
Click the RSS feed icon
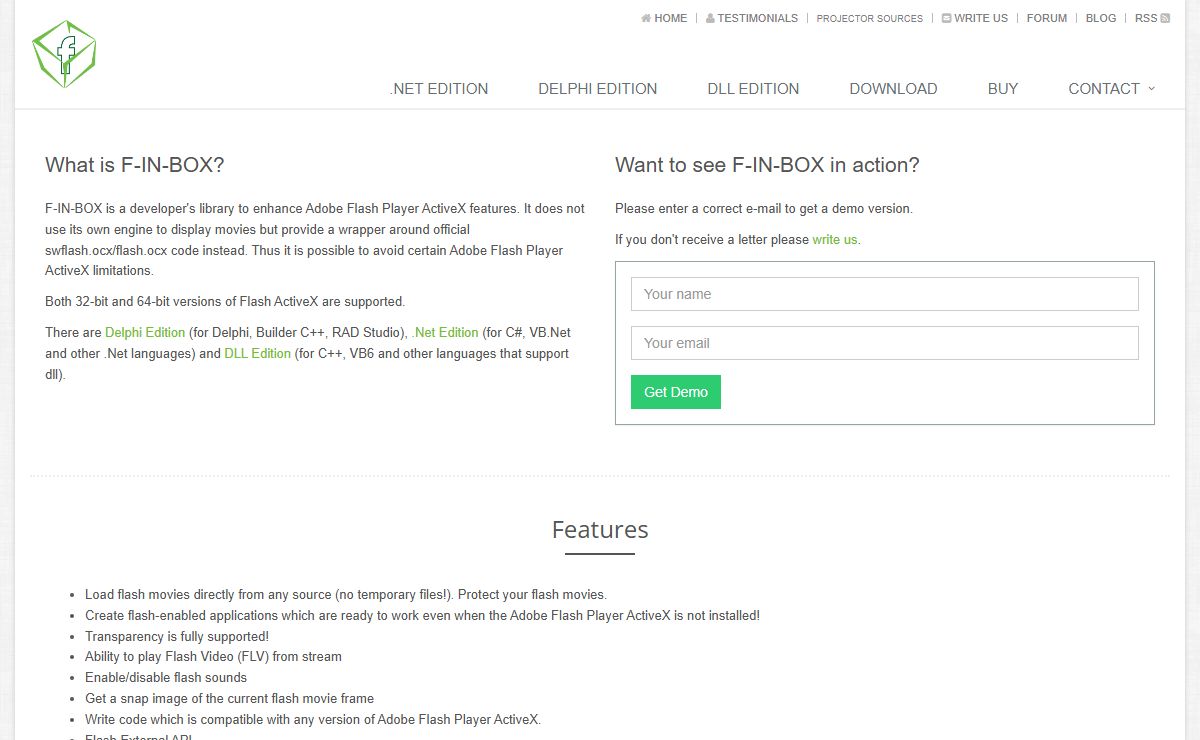[1165, 18]
